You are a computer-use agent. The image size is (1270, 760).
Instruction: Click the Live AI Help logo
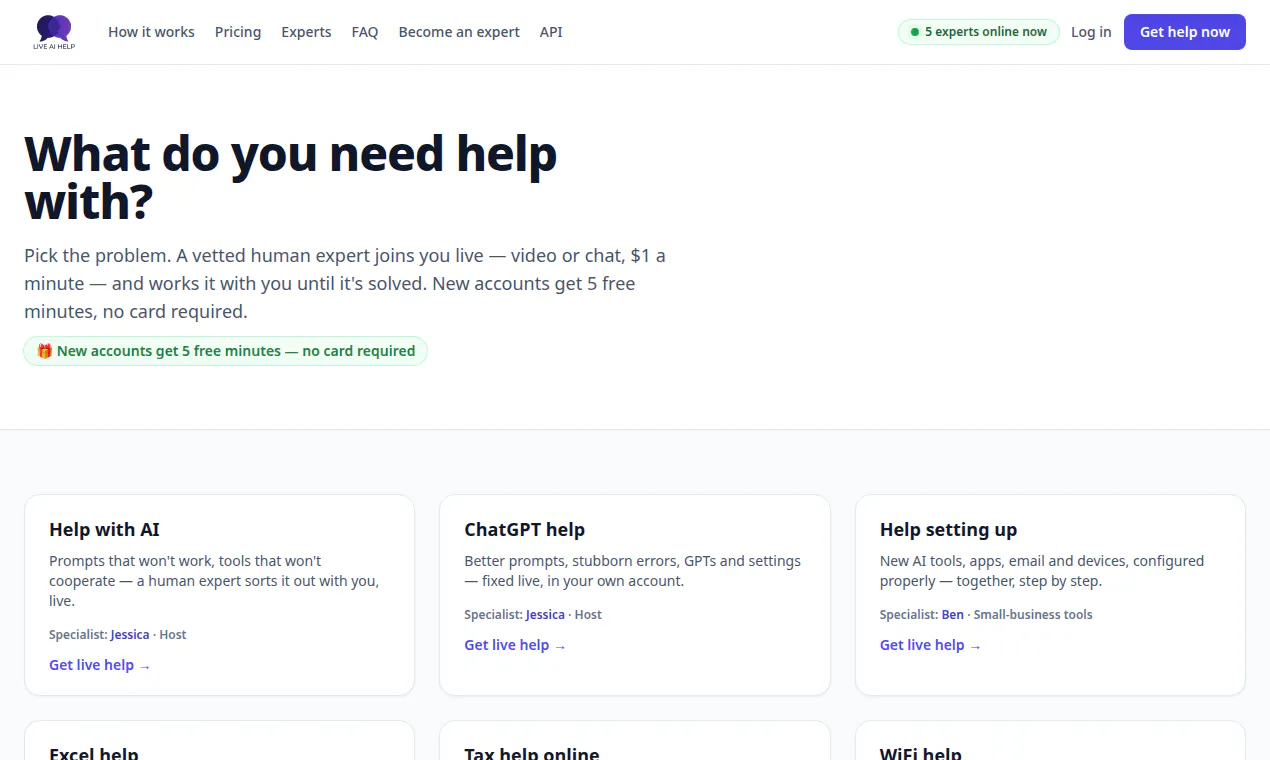[54, 32]
